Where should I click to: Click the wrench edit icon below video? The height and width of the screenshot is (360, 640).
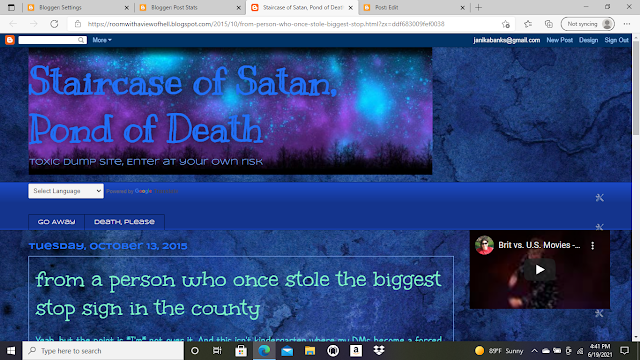599,313
